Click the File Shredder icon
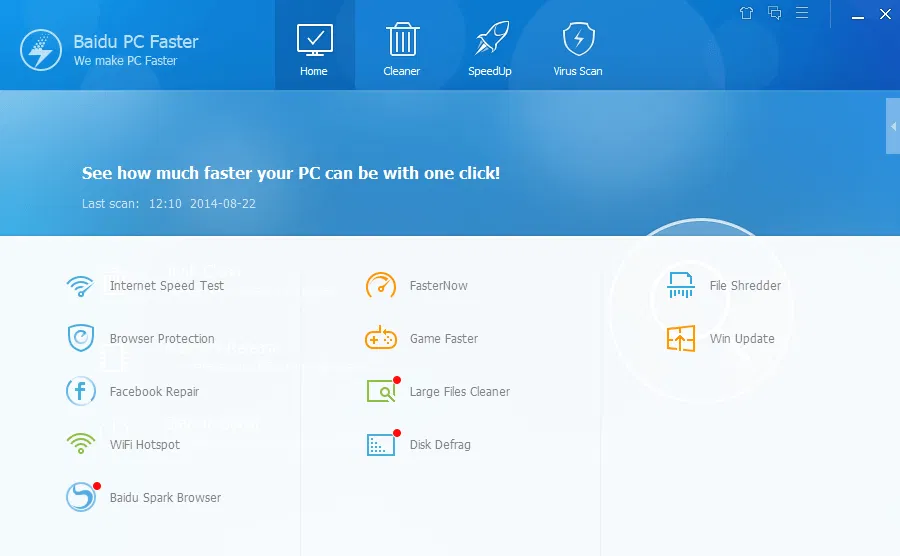 681,285
